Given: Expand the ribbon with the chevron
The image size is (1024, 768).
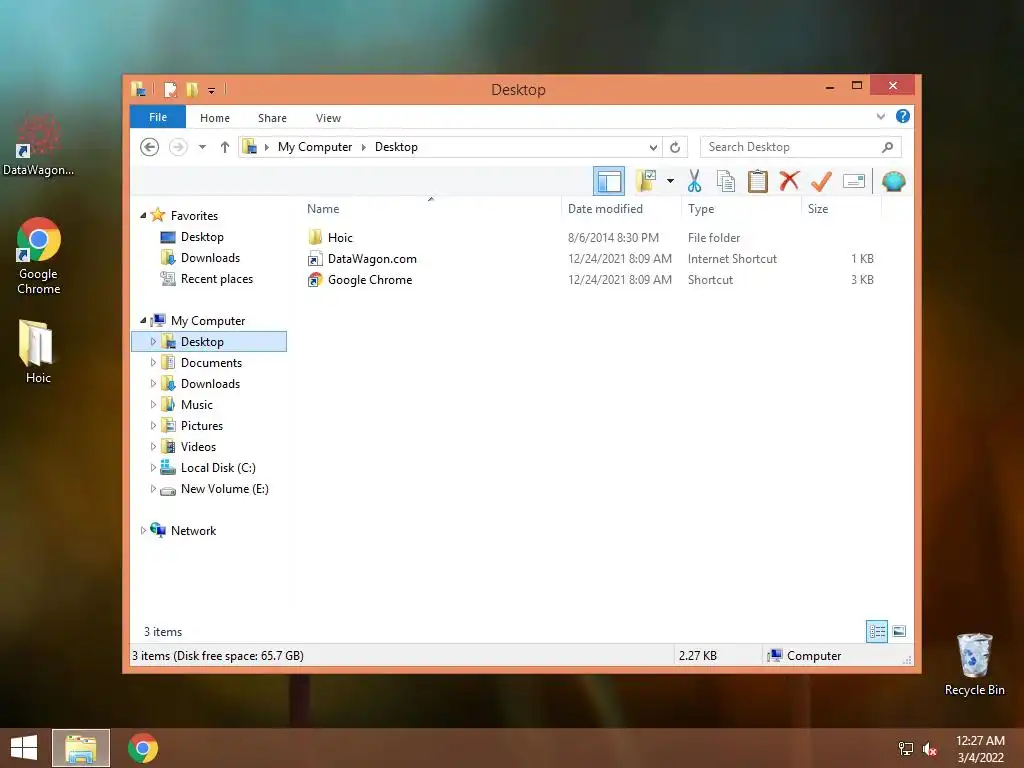Looking at the screenshot, I should pyautogui.click(x=880, y=116).
